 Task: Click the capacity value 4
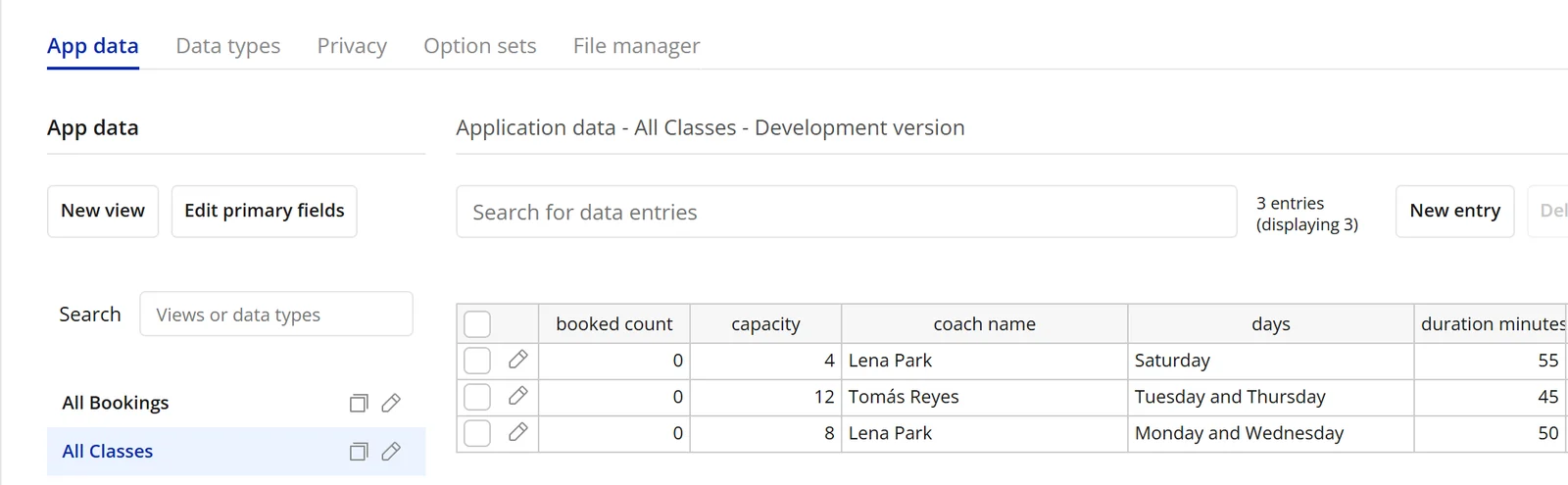(x=765, y=361)
